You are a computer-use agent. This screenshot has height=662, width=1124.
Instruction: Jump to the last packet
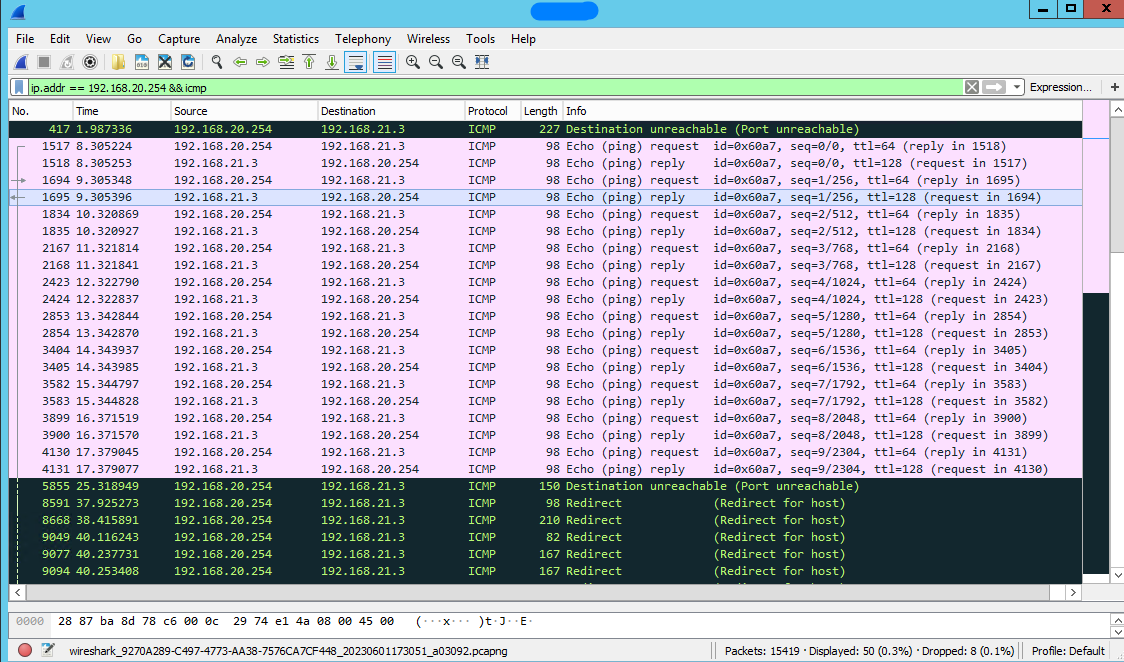pos(332,62)
